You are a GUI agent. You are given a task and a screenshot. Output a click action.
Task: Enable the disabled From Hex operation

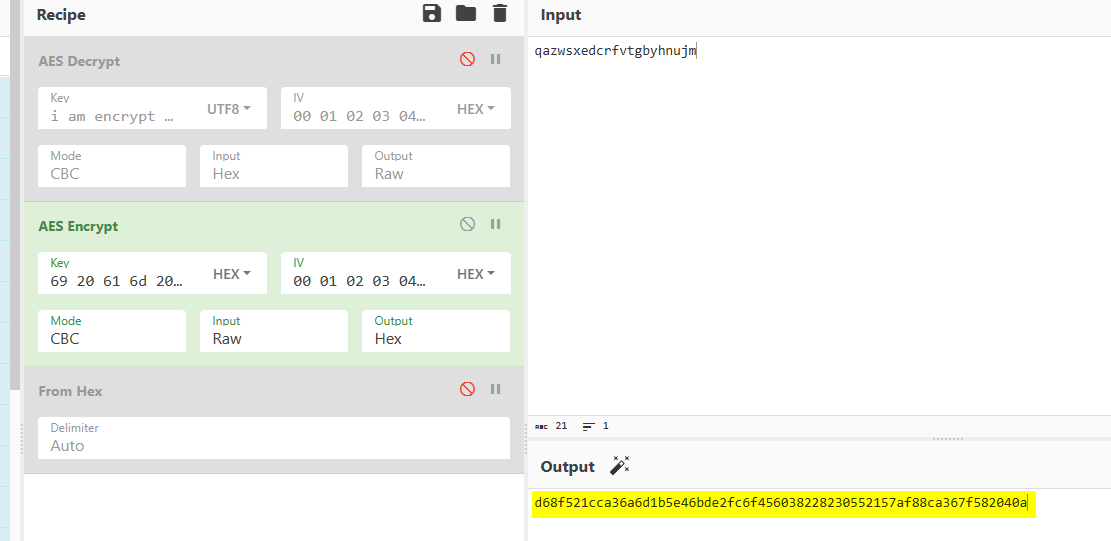tap(467, 390)
